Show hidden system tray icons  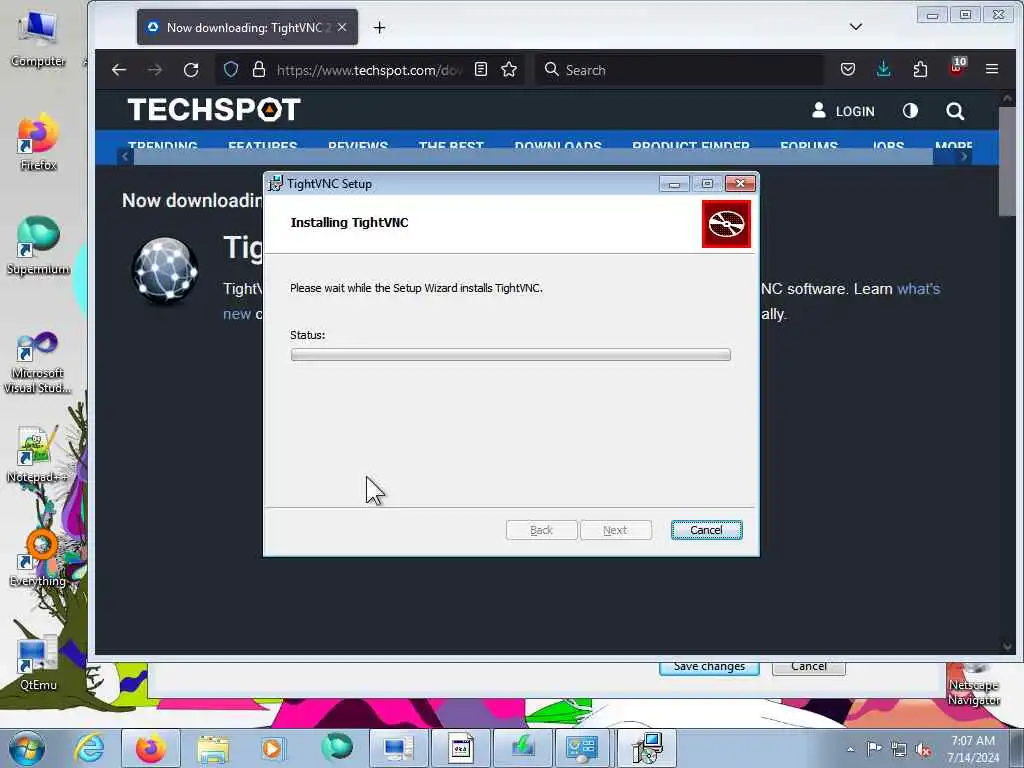coord(850,749)
